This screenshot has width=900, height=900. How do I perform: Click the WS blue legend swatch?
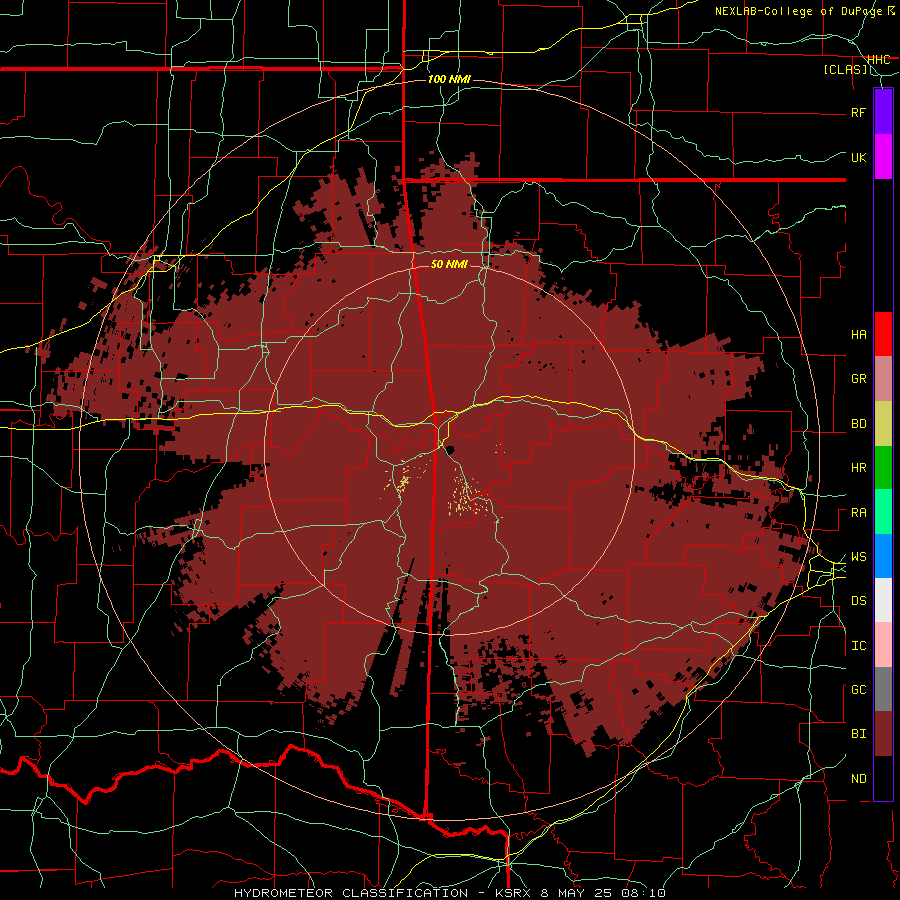(883, 556)
